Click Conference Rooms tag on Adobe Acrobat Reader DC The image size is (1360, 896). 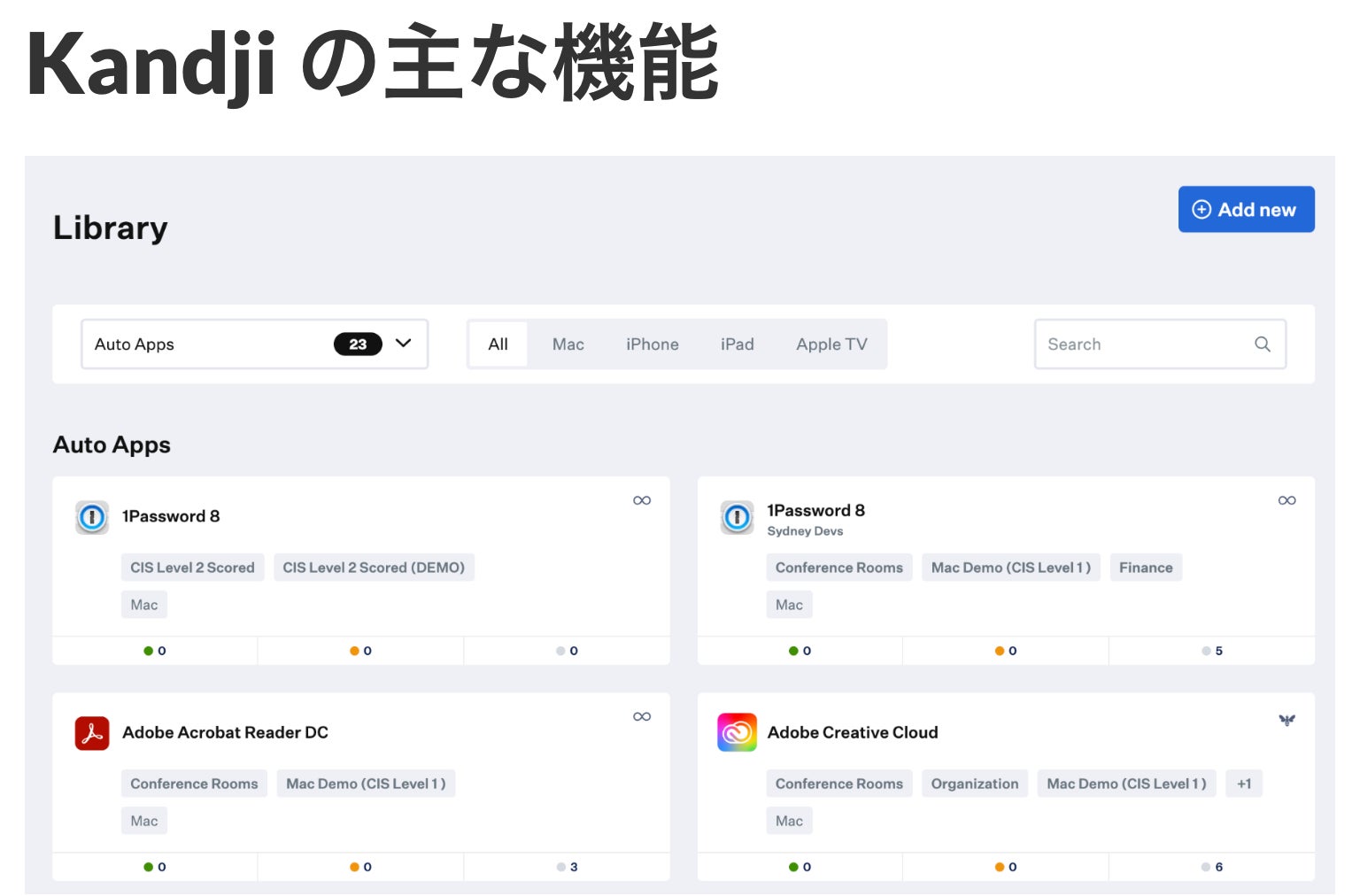click(194, 784)
